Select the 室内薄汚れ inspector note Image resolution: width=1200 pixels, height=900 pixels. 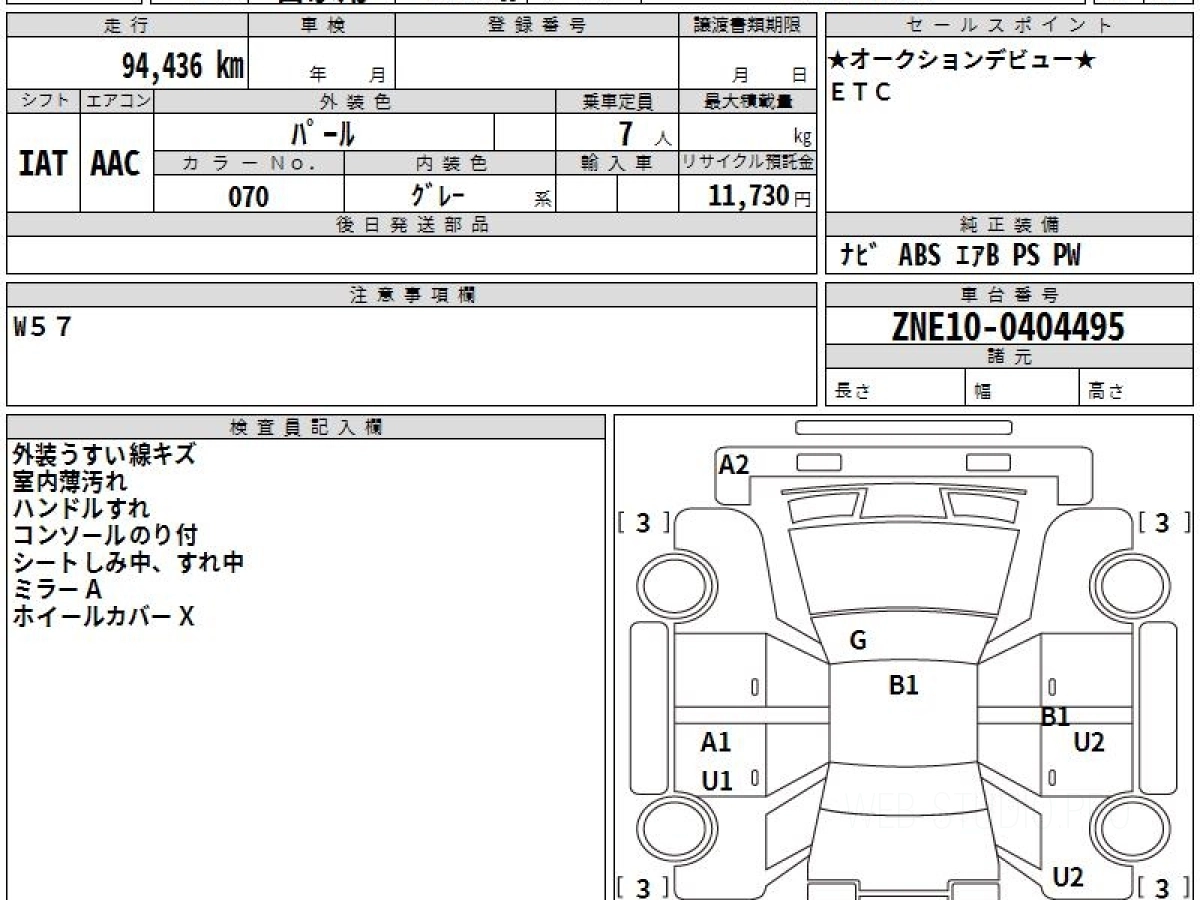(70, 481)
